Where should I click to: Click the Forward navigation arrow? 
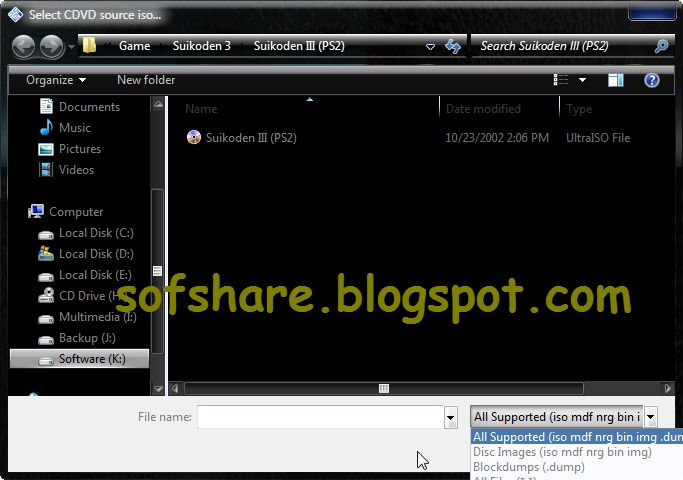tap(51, 46)
